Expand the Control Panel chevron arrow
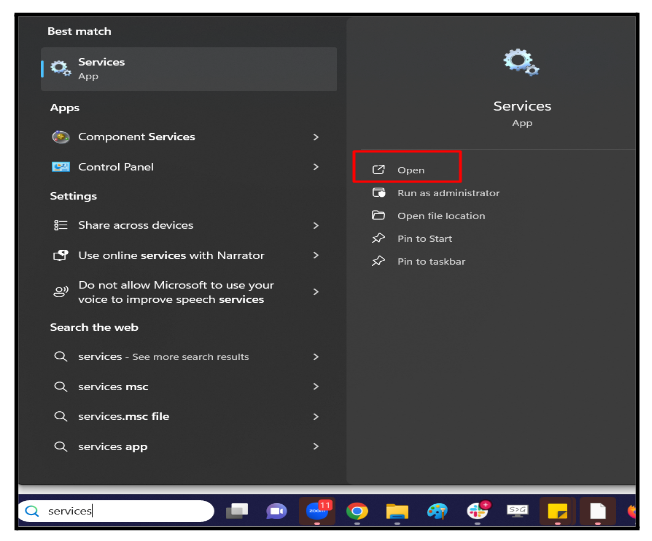 316,167
